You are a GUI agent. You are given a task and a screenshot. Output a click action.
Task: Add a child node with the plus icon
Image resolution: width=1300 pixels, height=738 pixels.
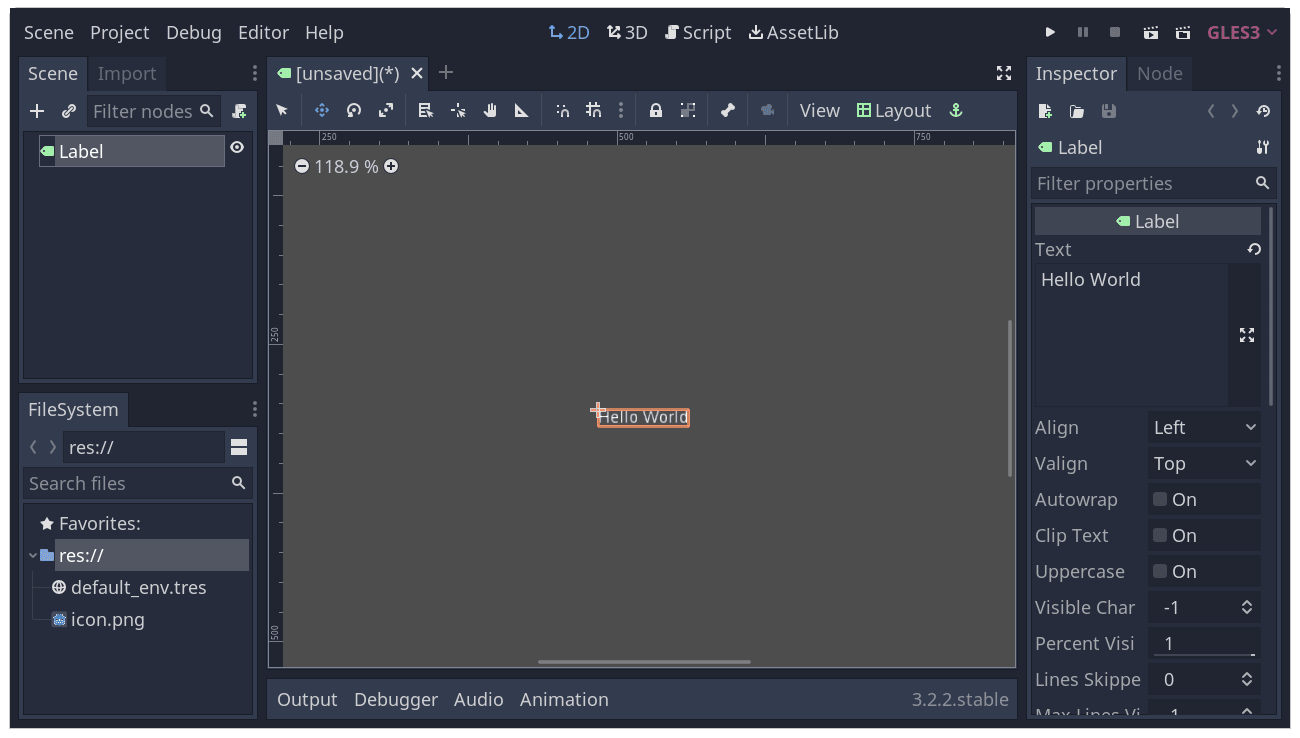click(x=37, y=110)
